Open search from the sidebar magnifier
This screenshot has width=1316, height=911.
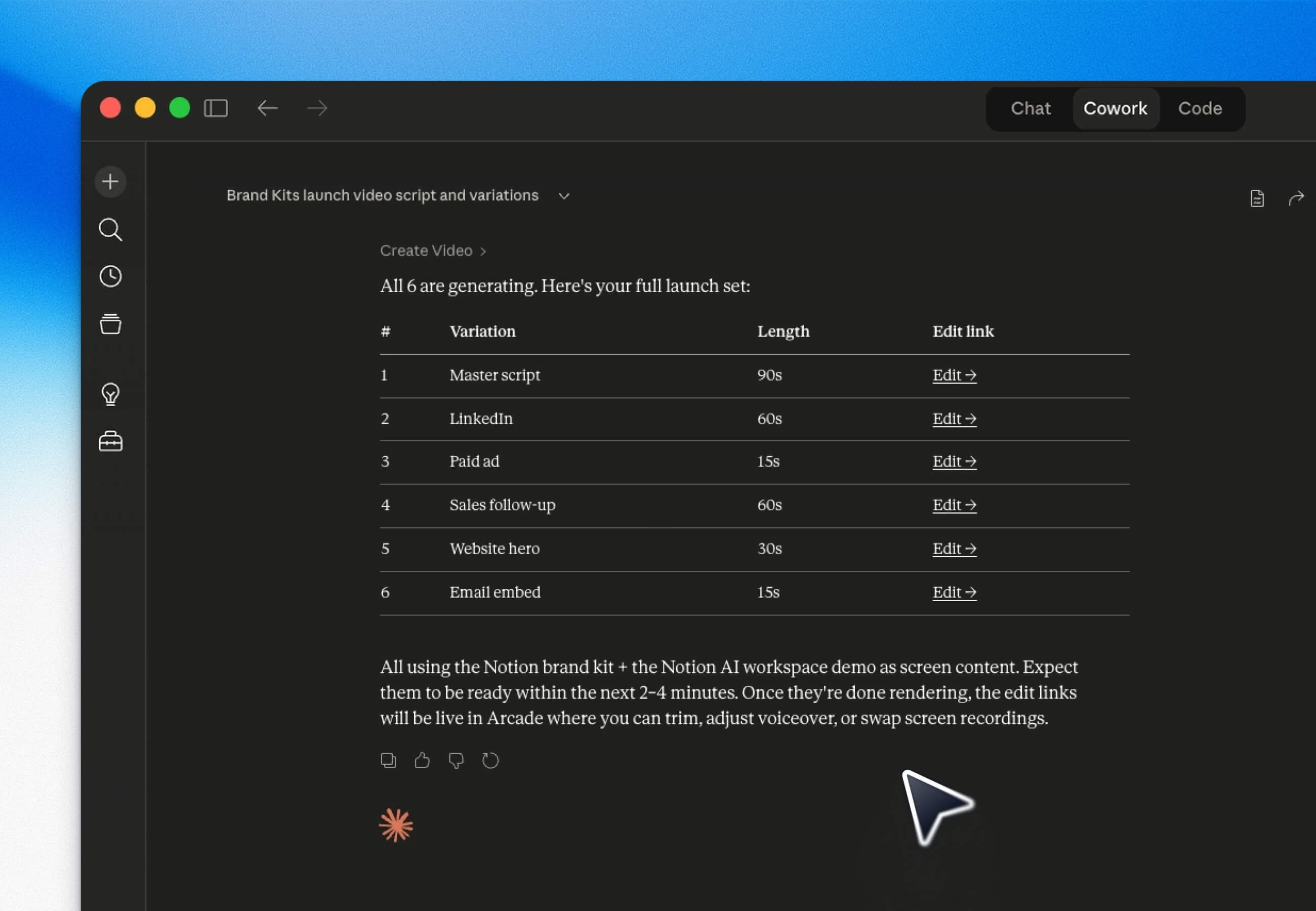pyautogui.click(x=110, y=229)
